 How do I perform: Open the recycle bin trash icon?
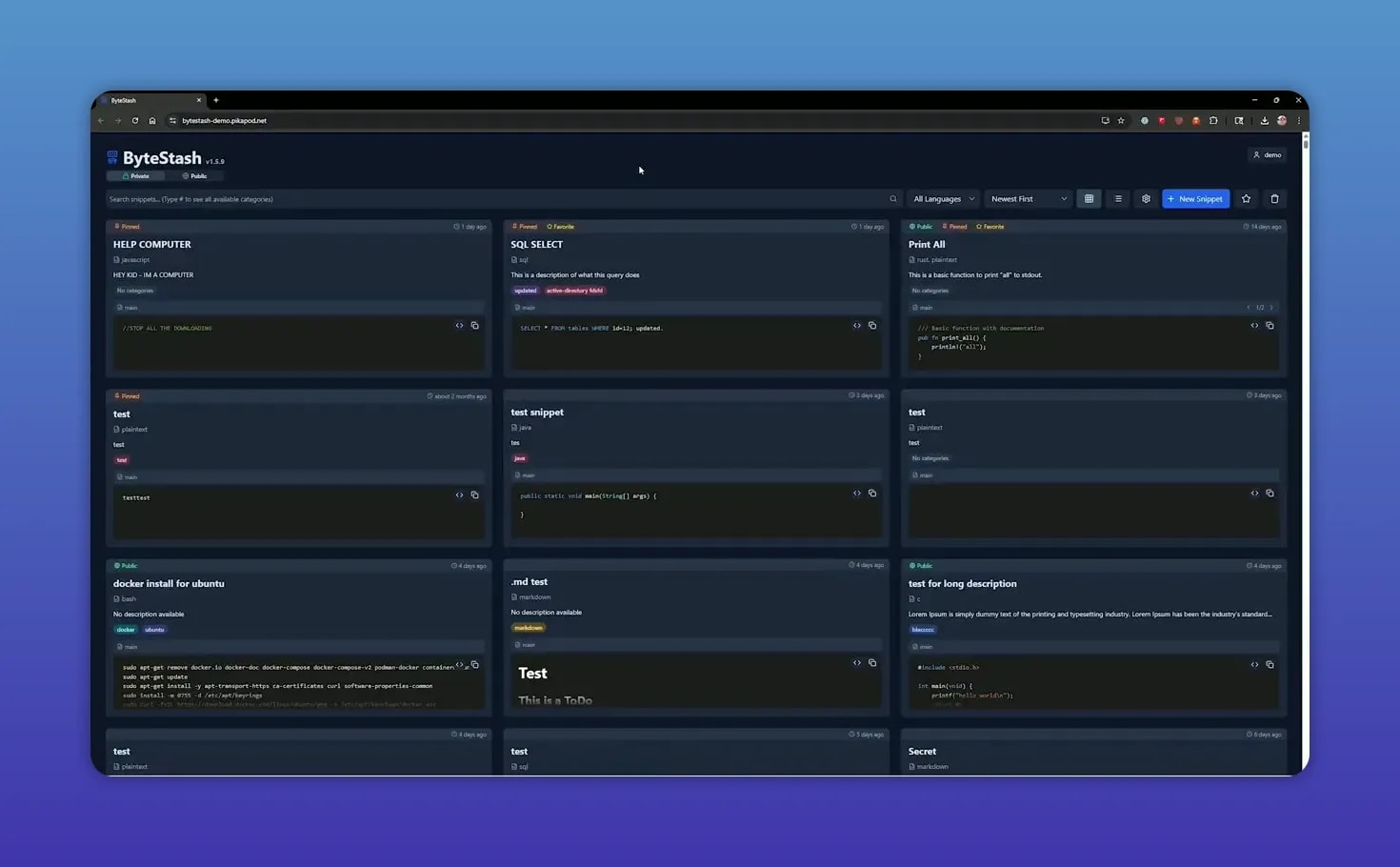click(1274, 199)
